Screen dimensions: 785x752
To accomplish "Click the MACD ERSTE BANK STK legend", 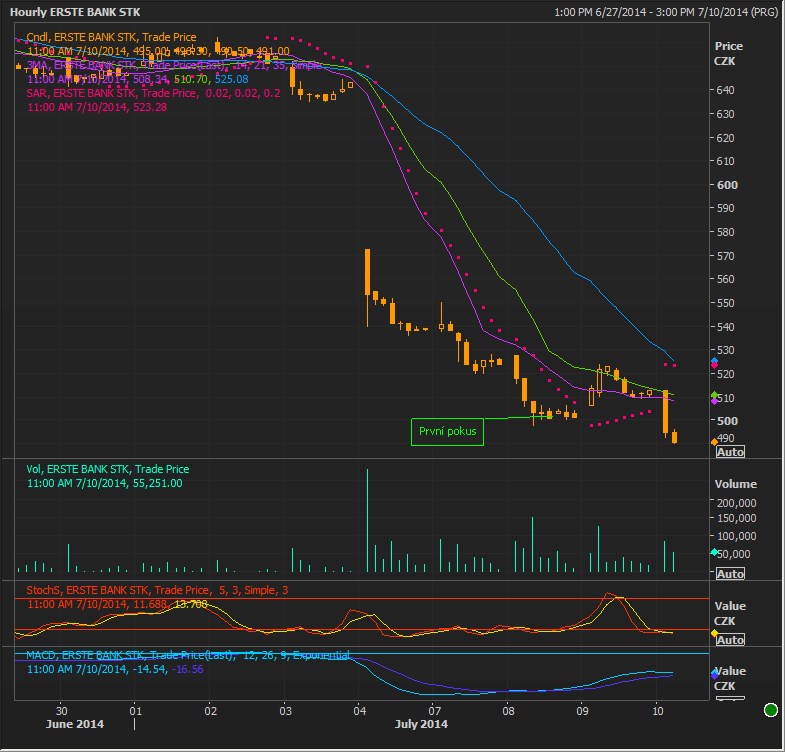I will click(x=187, y=655).
